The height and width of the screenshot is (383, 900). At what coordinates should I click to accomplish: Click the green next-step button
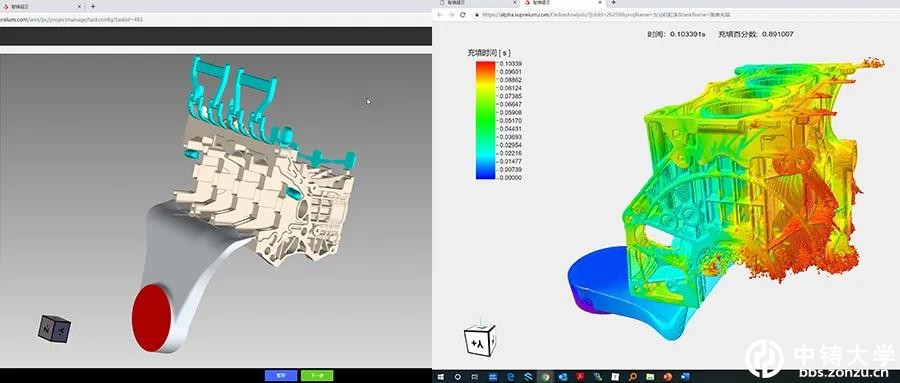[x=317, y=375]
